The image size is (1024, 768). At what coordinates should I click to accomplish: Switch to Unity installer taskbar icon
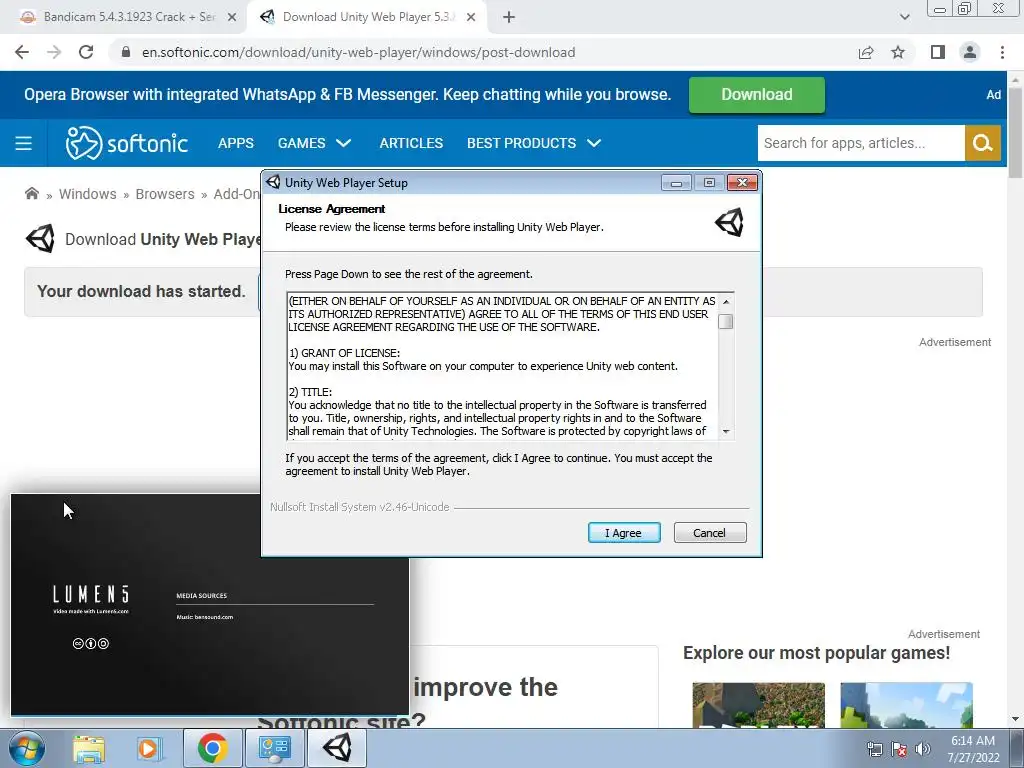[337, 748]
